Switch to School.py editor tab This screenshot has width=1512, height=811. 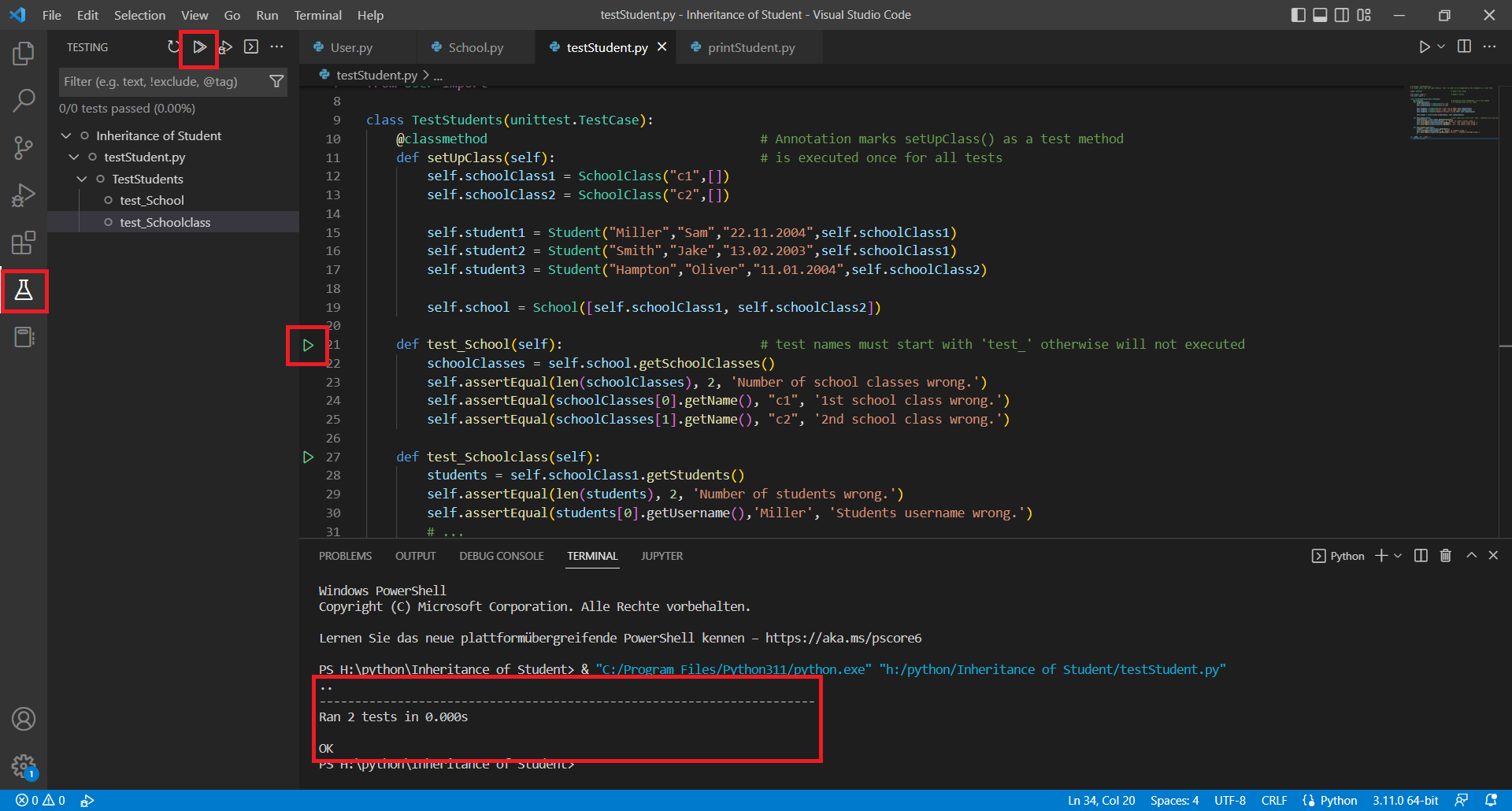(476, 47)
